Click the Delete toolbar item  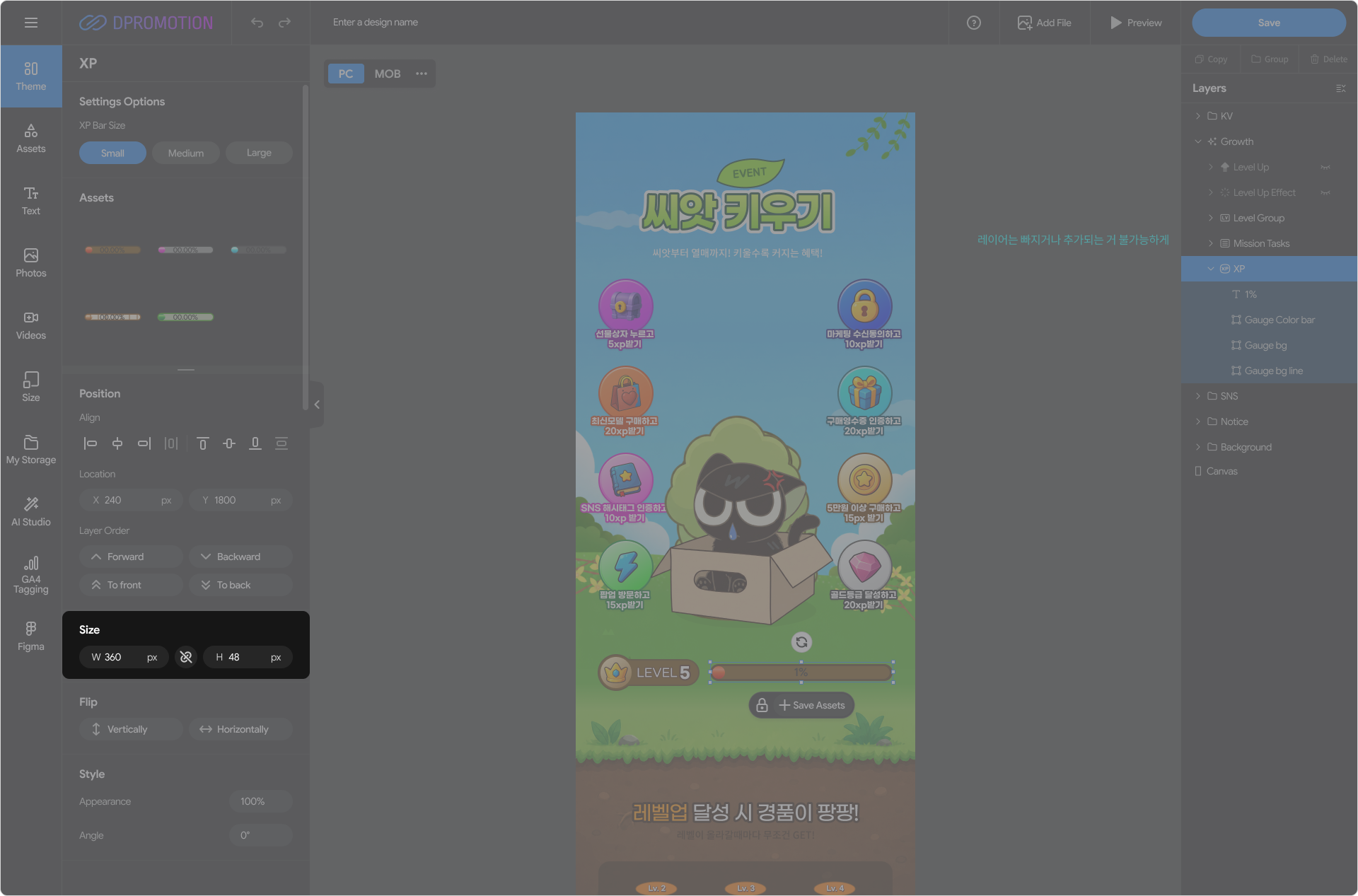coord(1328,59)
